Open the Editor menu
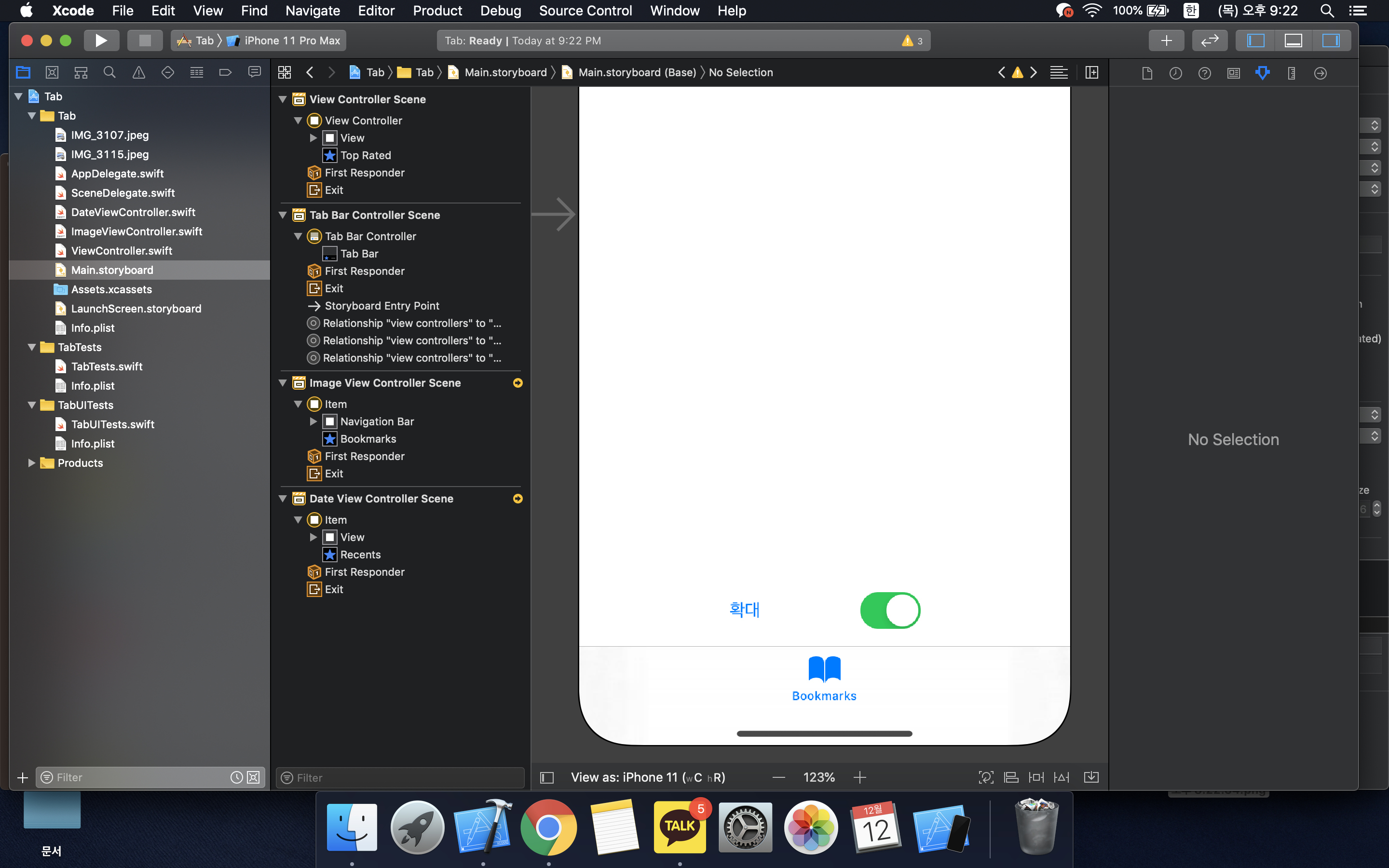 (376, 10)
